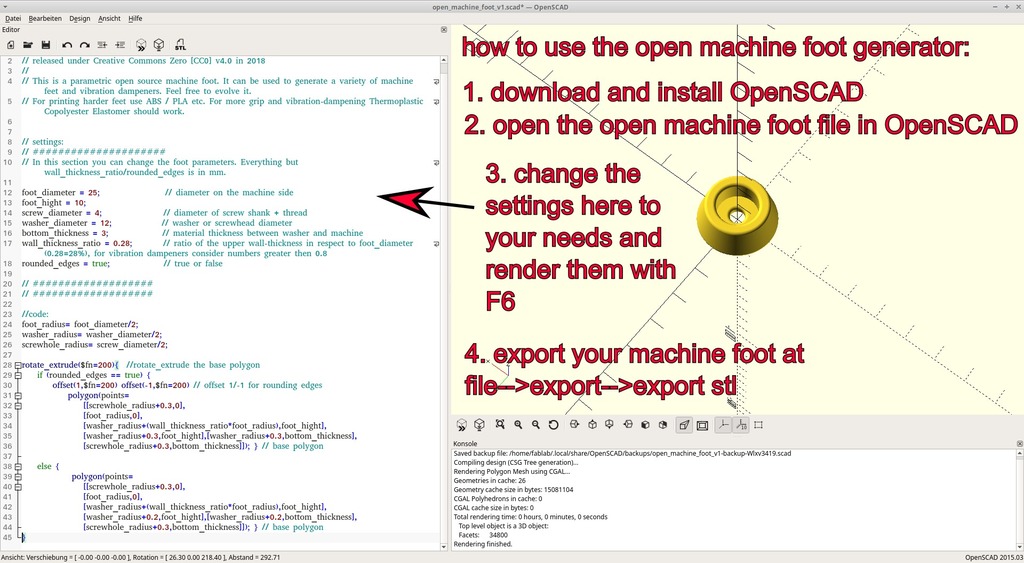
Task: Collapse the rotate_extrude block on line 28
Action: tap(18, 365)
